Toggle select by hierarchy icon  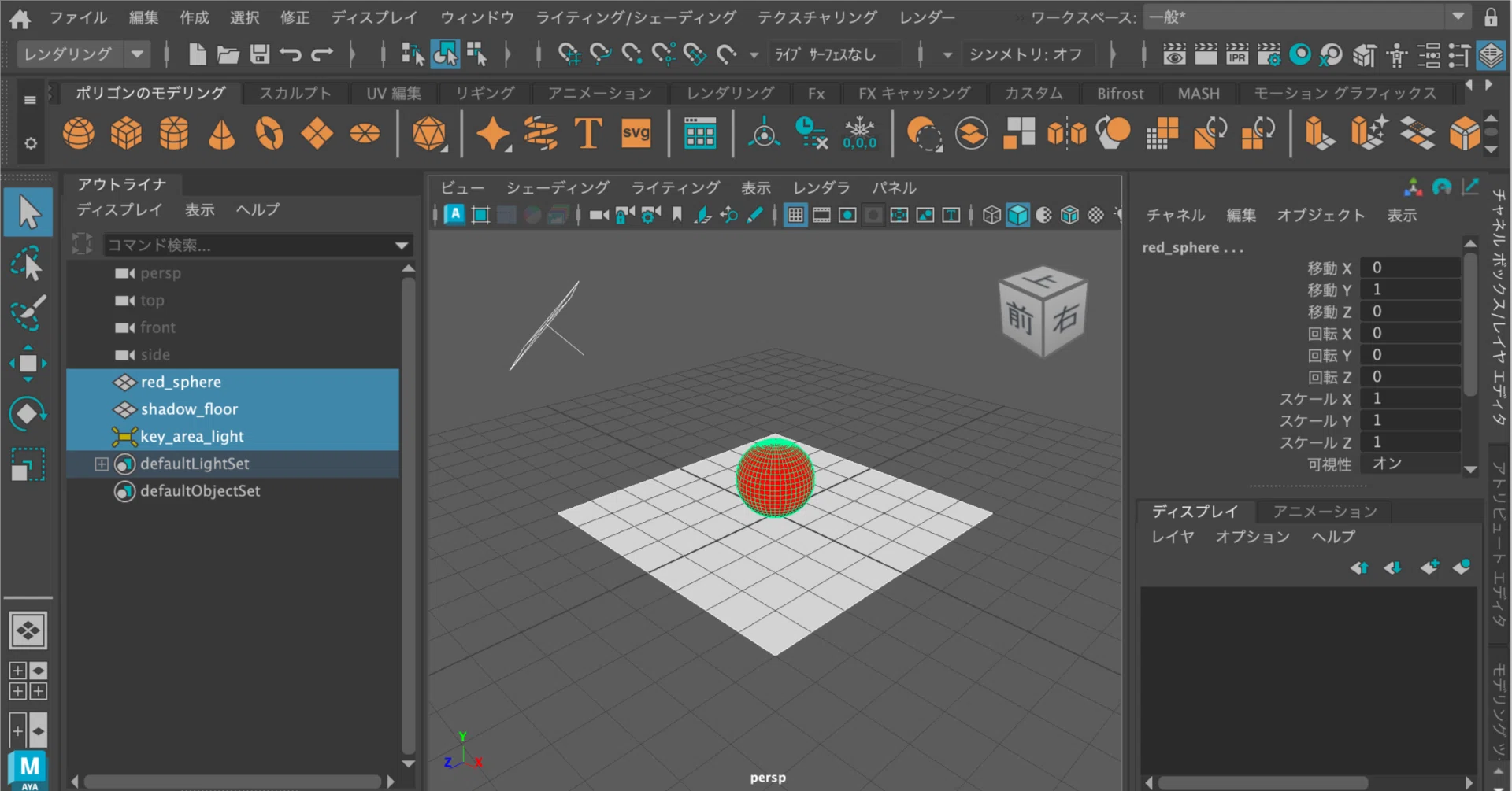[413, 54]
